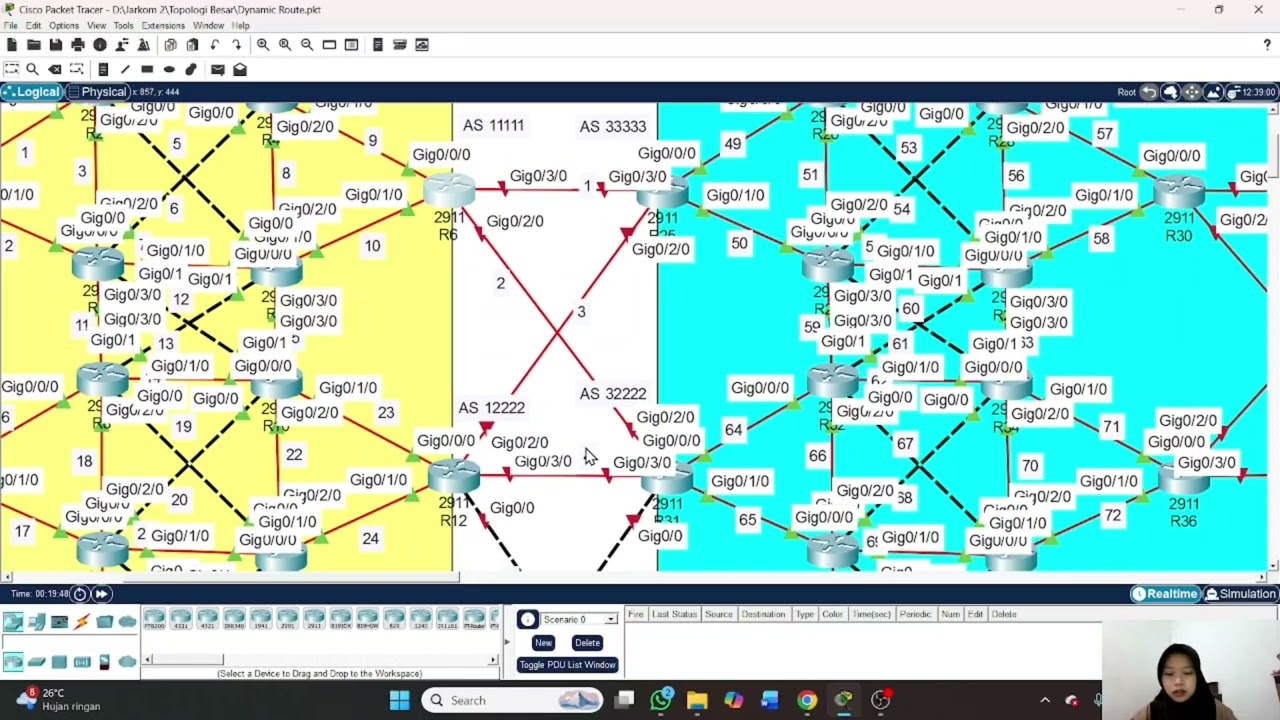Click router R30 in the topology
The height and width of the screenshot is (720, 1280).
[x=1179, y=192]
